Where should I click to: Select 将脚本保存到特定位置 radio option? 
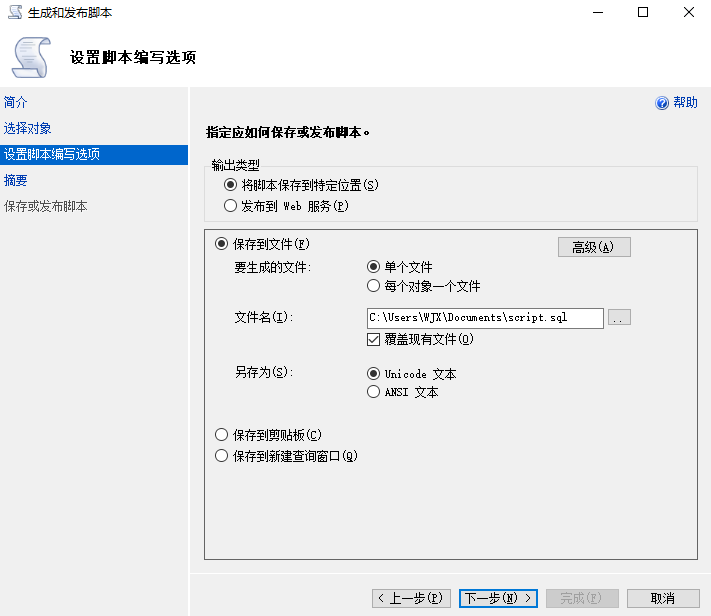click(230, 185)
